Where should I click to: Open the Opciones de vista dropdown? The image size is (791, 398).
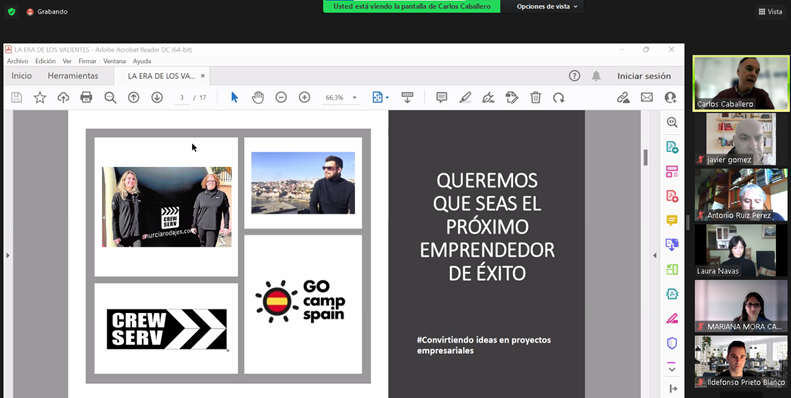(x=547, y=7)
